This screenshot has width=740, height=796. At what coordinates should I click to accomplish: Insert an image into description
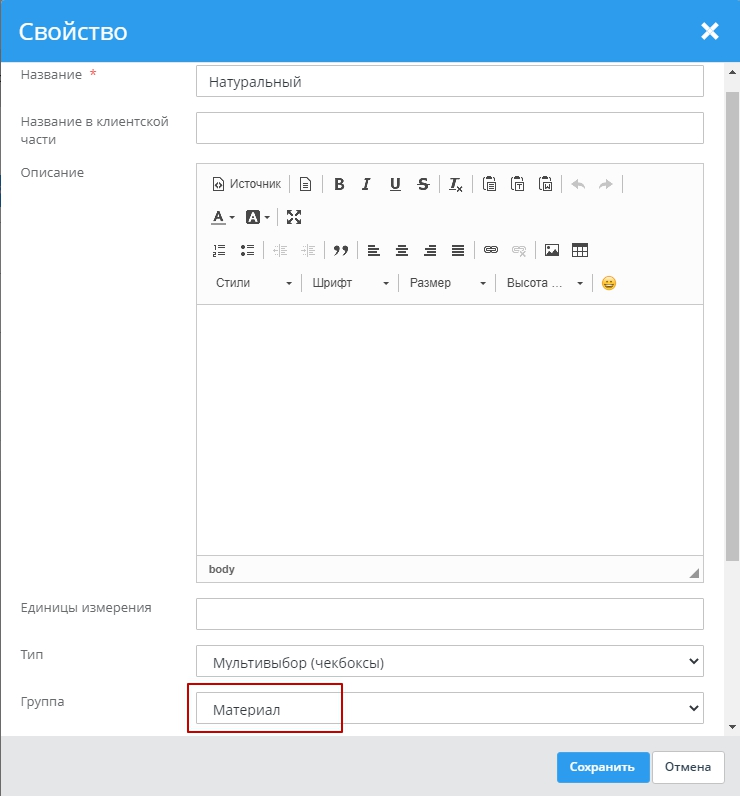551,250
